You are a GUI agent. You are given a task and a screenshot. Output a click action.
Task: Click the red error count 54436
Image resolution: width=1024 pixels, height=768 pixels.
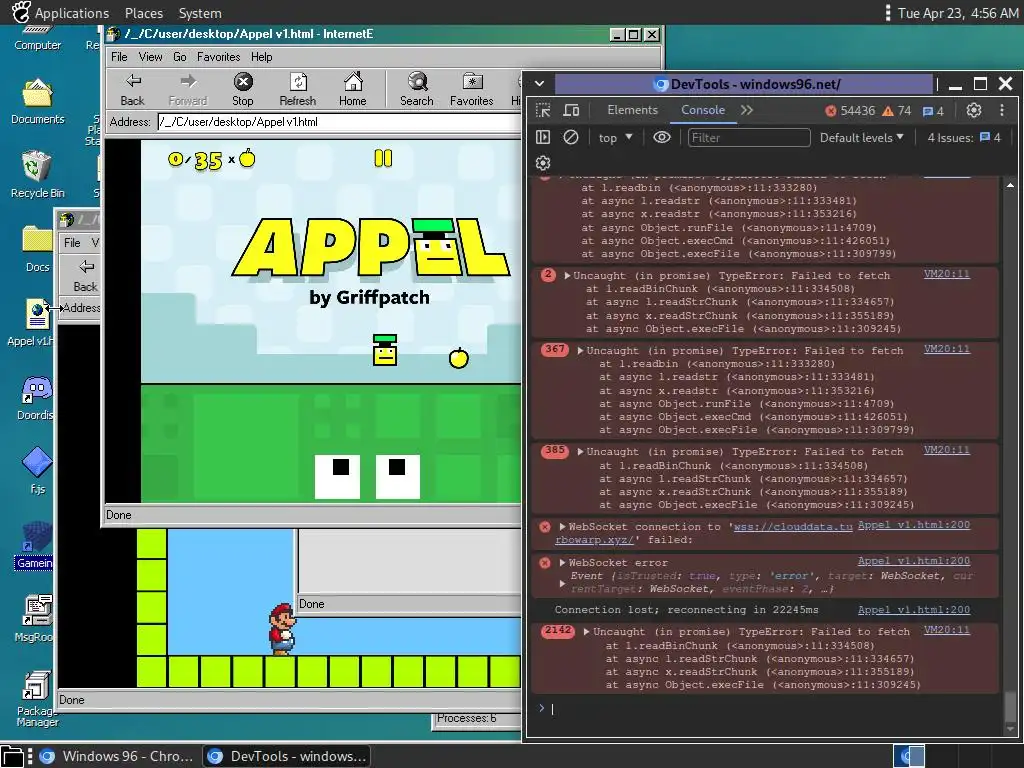[x=850, y=111]
